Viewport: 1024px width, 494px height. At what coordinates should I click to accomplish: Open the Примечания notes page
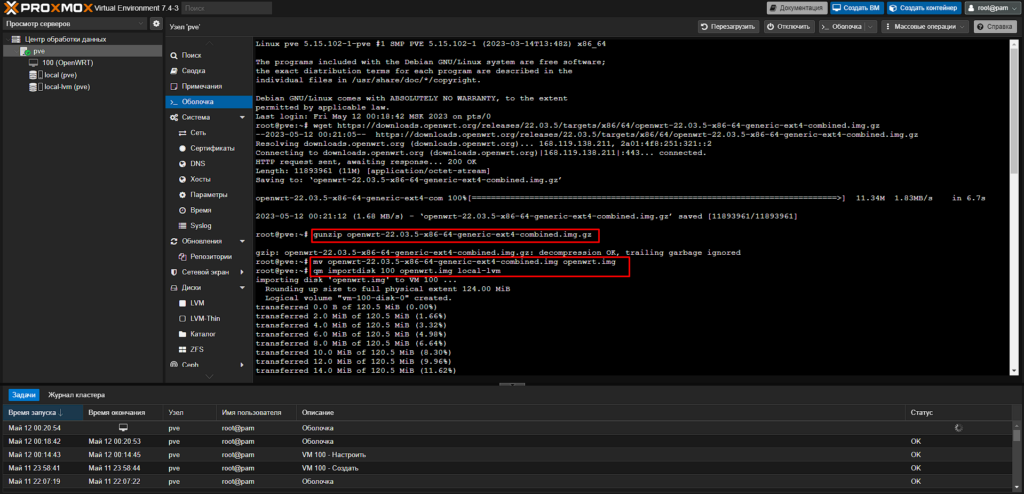tap(202, 86)
